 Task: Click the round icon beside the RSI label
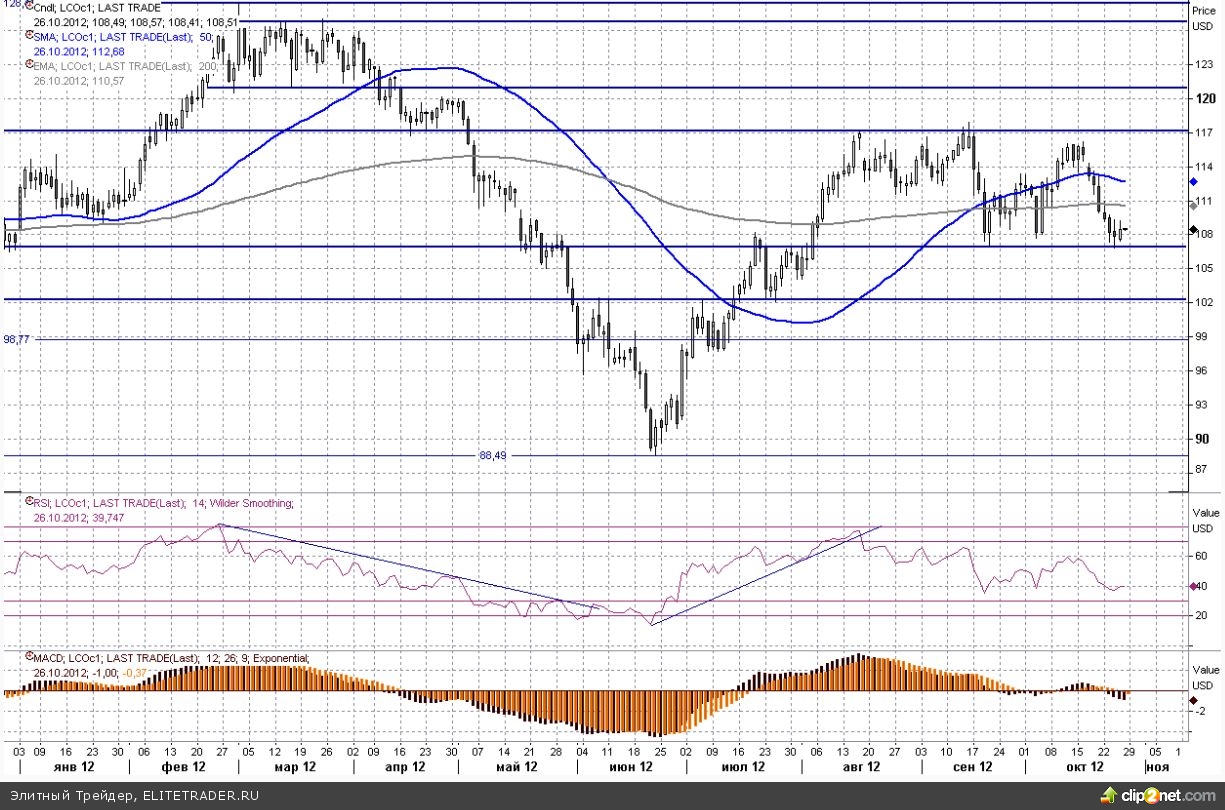[29, 504]
